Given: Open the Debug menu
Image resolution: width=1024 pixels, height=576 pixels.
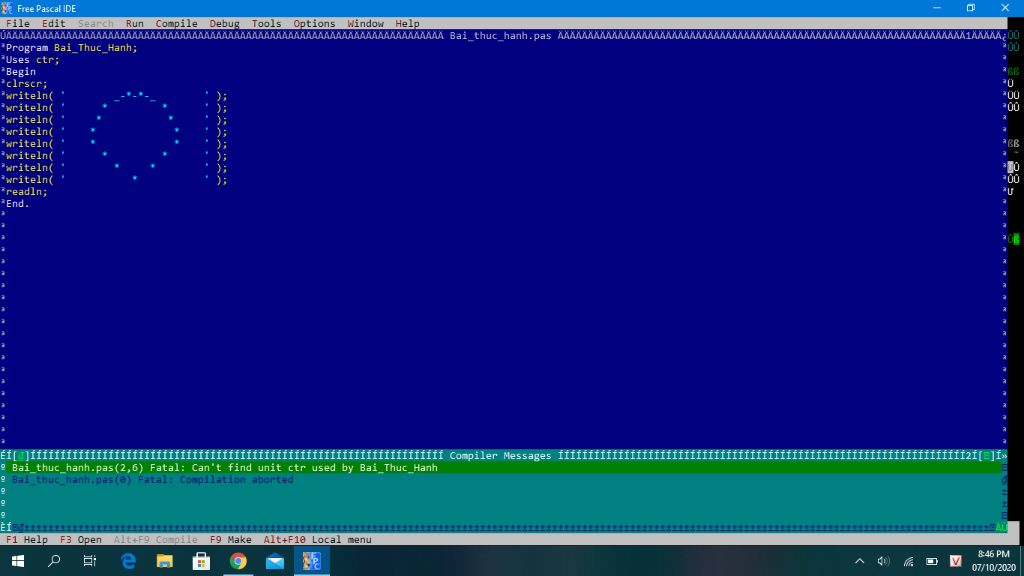Looking at the screenshot, I should click(x=224, y=24).
